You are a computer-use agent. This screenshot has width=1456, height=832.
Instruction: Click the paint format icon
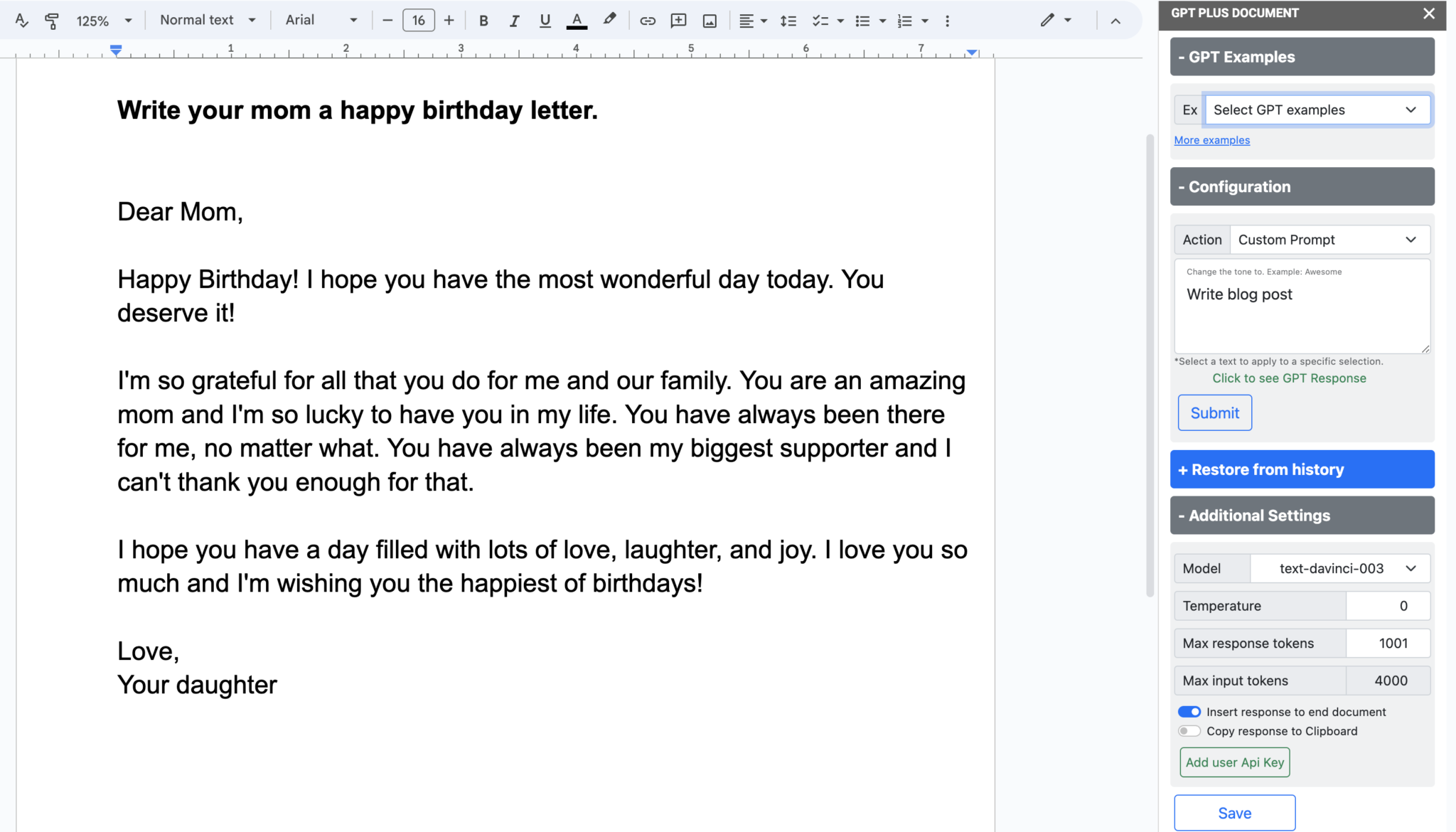(51, 21)
